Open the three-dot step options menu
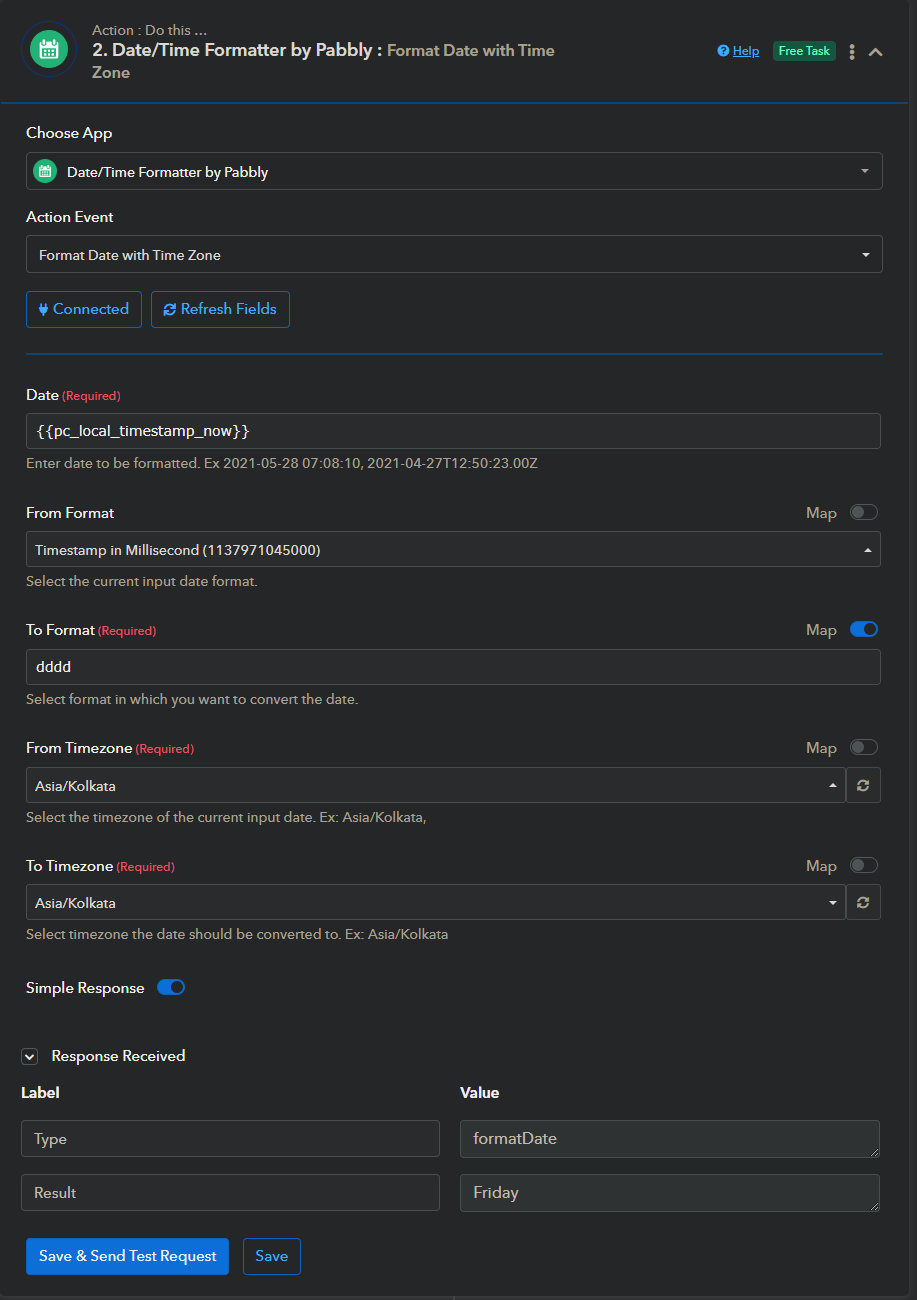The image size is (917, 1300). click(x=852, y=52)
